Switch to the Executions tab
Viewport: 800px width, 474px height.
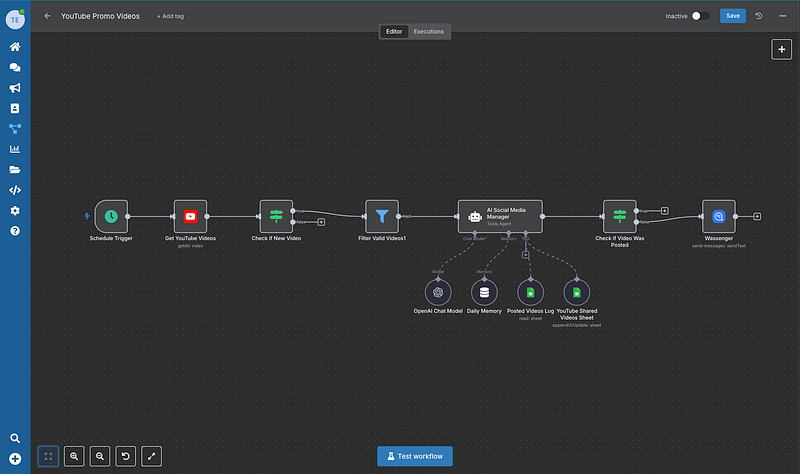coord(429,32)
